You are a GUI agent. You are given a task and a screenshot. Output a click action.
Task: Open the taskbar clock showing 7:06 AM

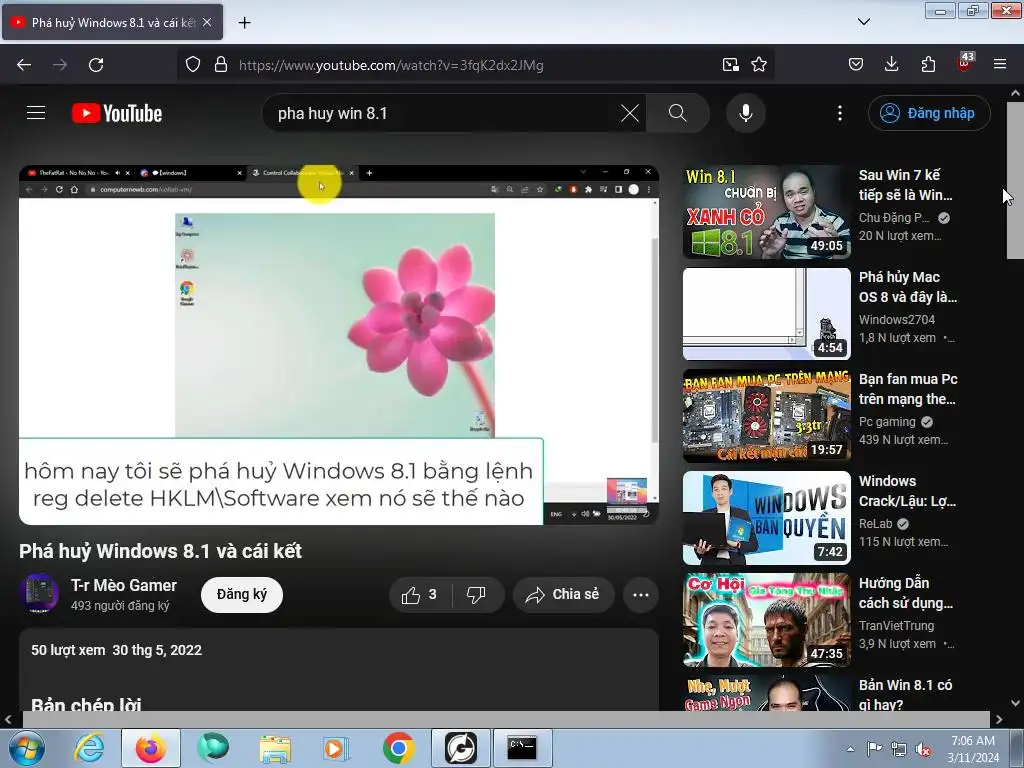click(973, 748)
